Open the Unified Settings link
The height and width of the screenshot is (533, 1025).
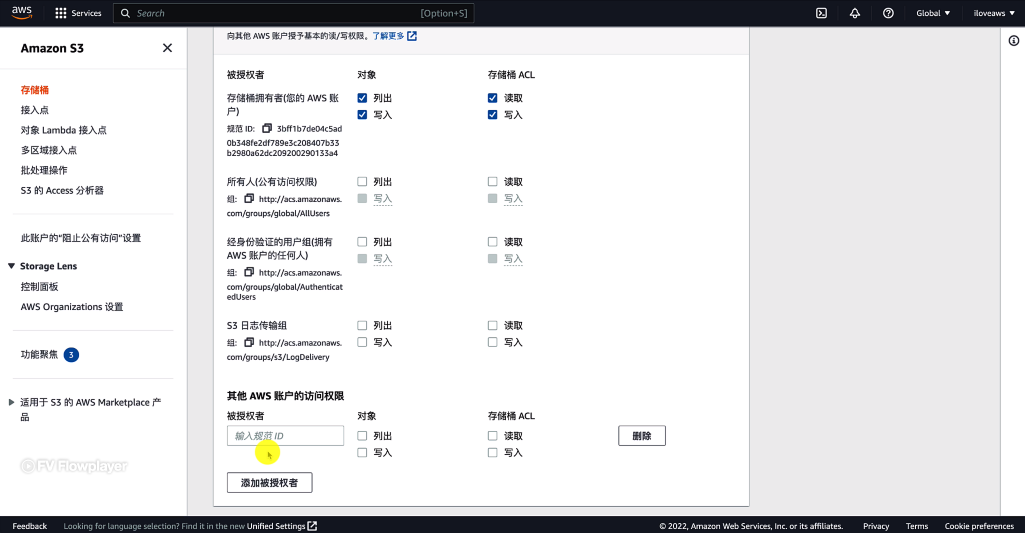point(276,526)
